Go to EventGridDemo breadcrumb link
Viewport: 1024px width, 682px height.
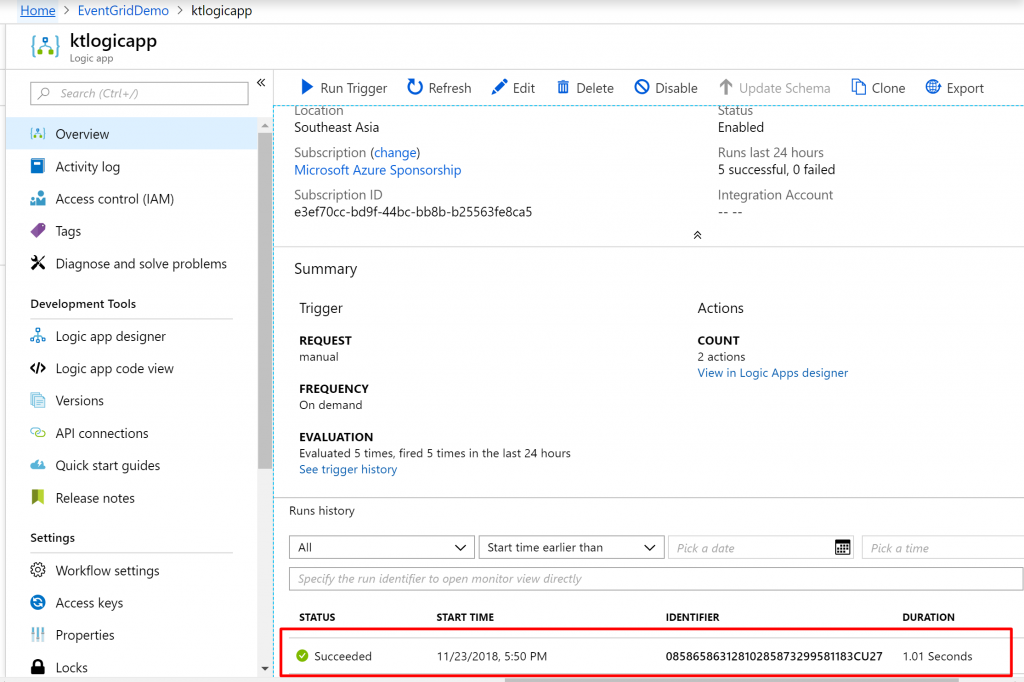123,10
